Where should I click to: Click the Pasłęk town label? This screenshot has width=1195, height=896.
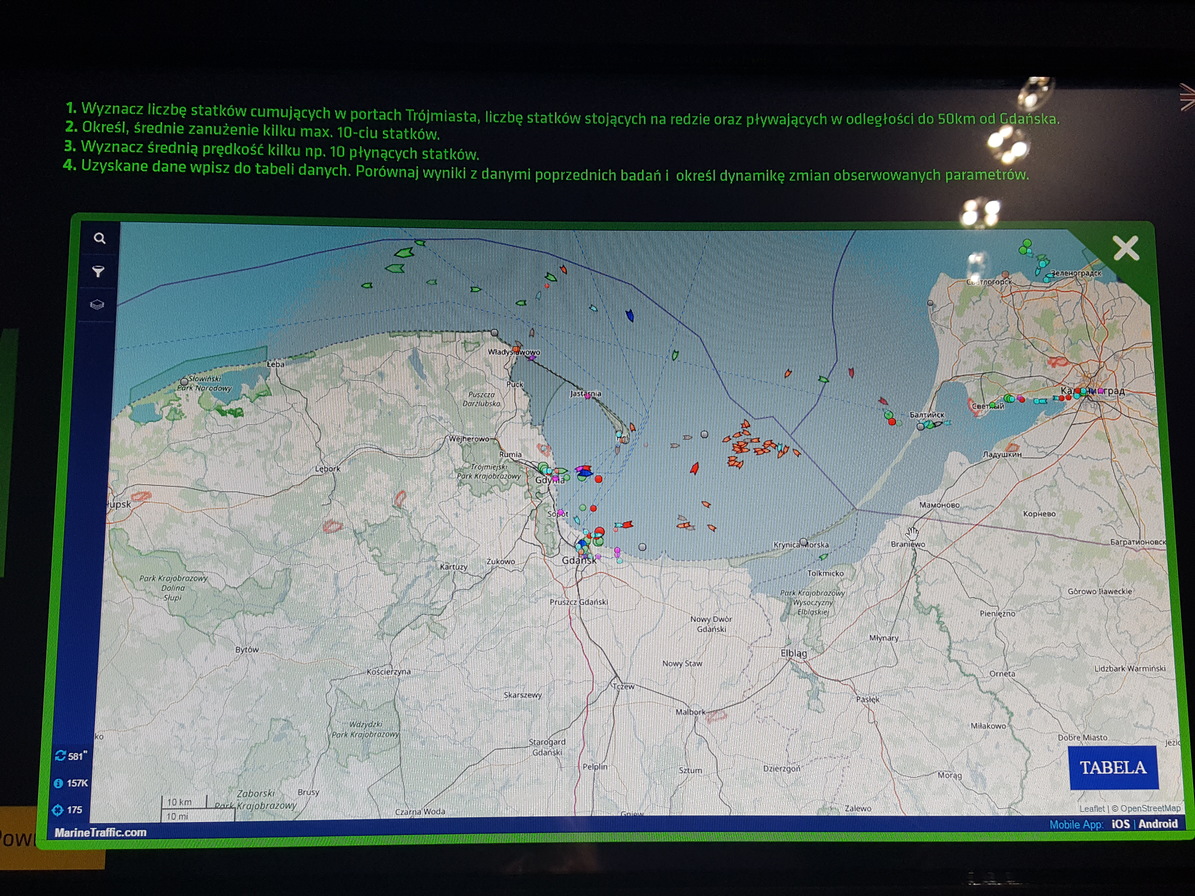(x=867, y=699)
